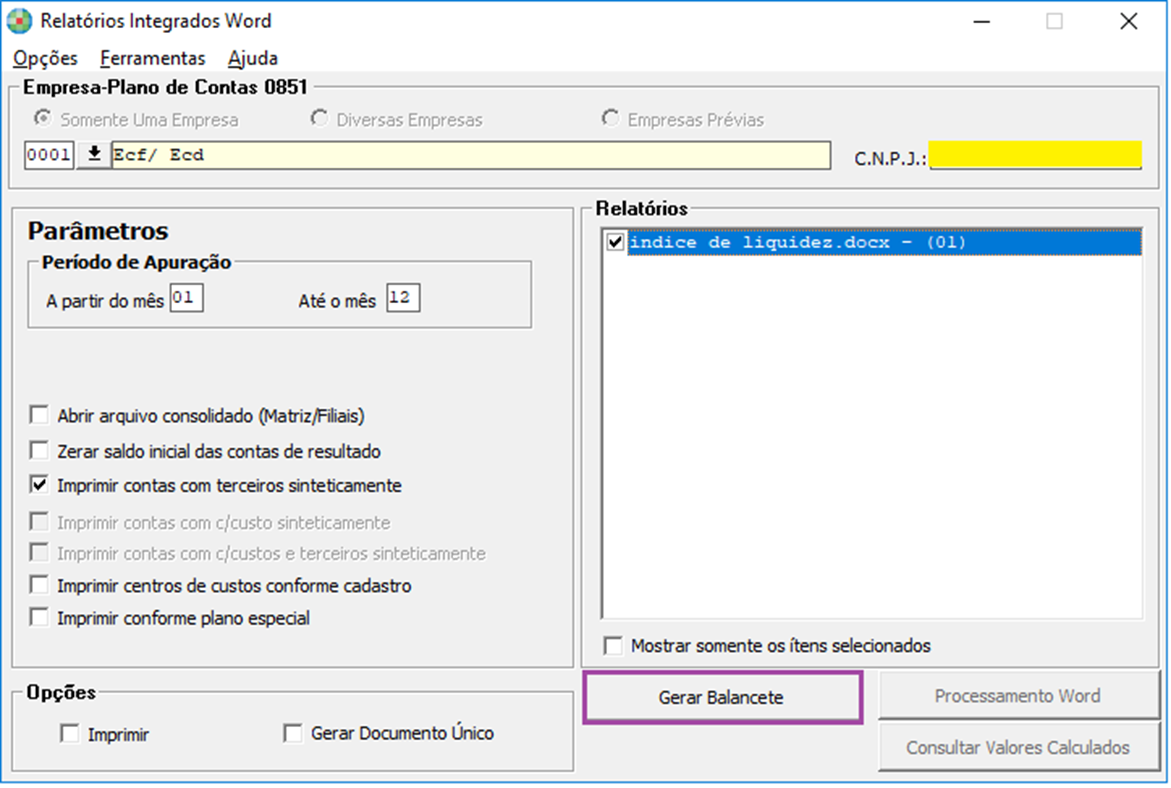Open the Ajuda menu
Image resolution: width=1171 pixels, height=788 pixels.
pos(252,58)
